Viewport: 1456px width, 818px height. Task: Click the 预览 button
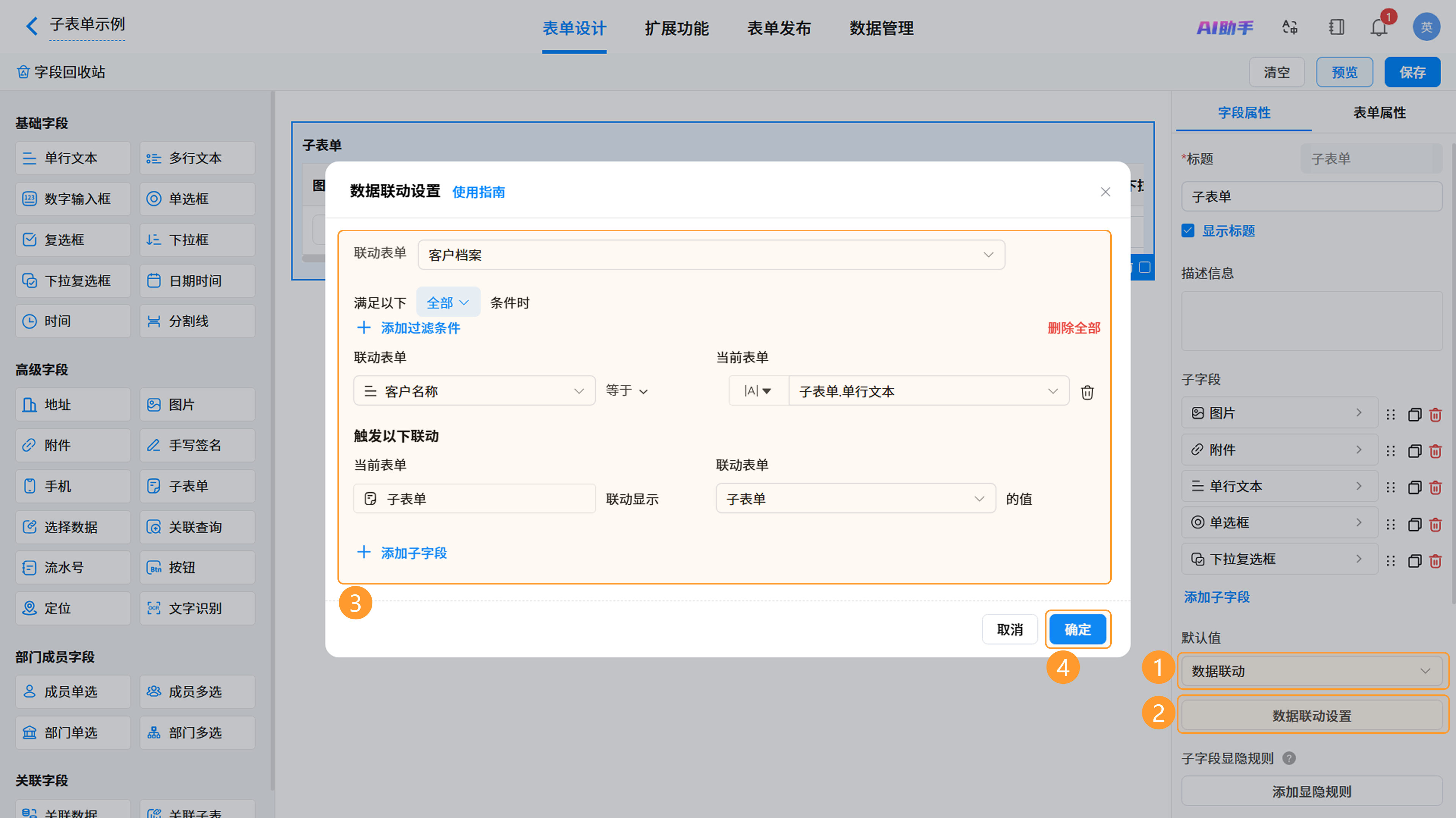1344,72
